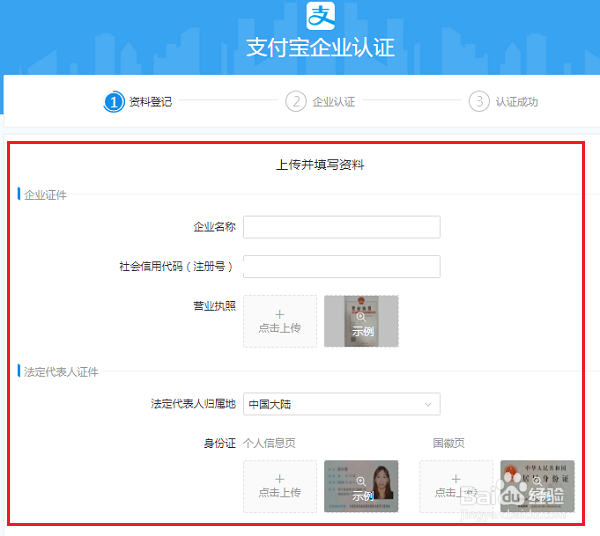Screen dimensions: 600x536
Task: Click the 认证成功 step label
Action: click(517, 102)
